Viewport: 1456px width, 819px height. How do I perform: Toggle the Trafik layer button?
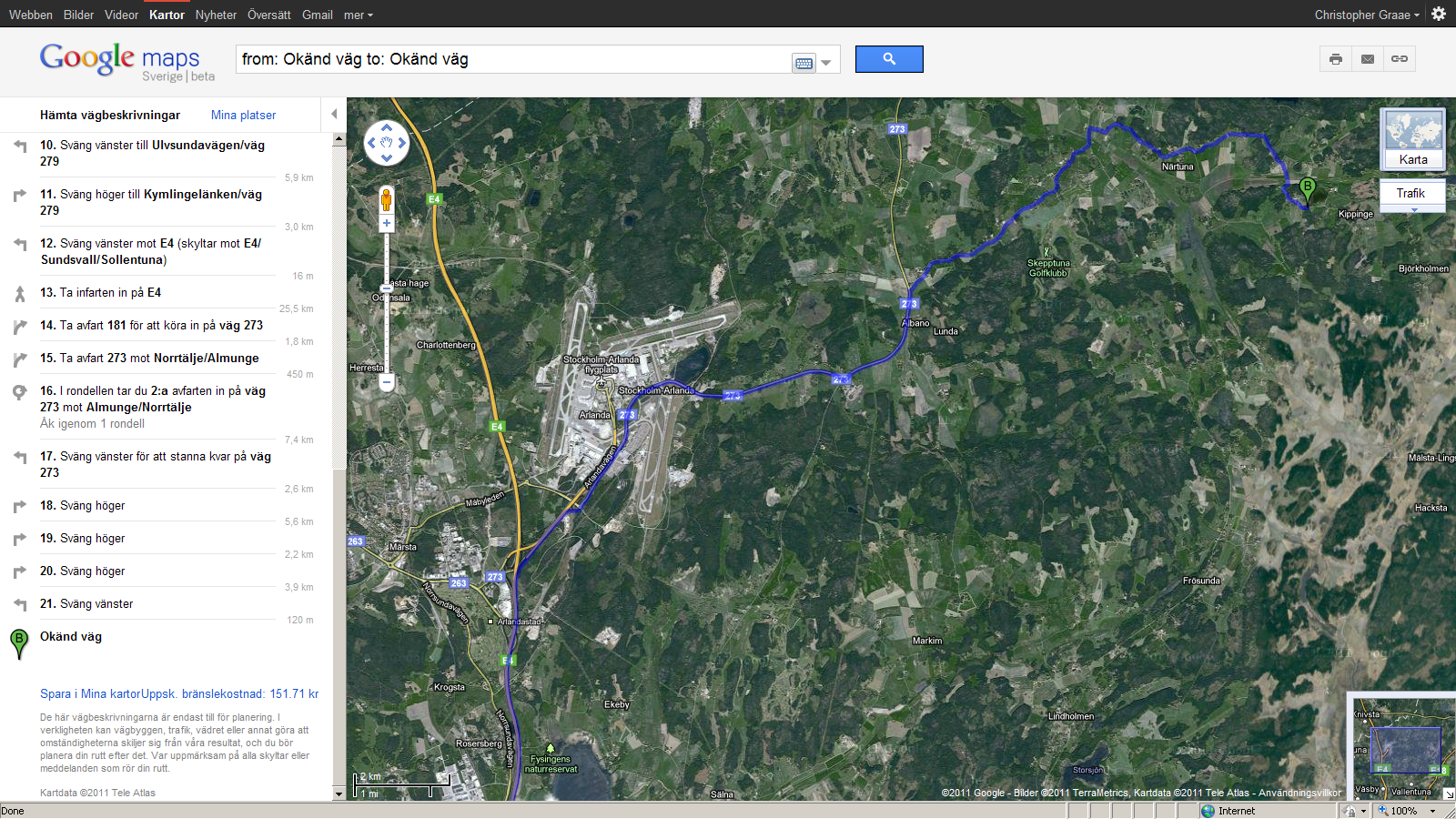tap(1410, 194)
